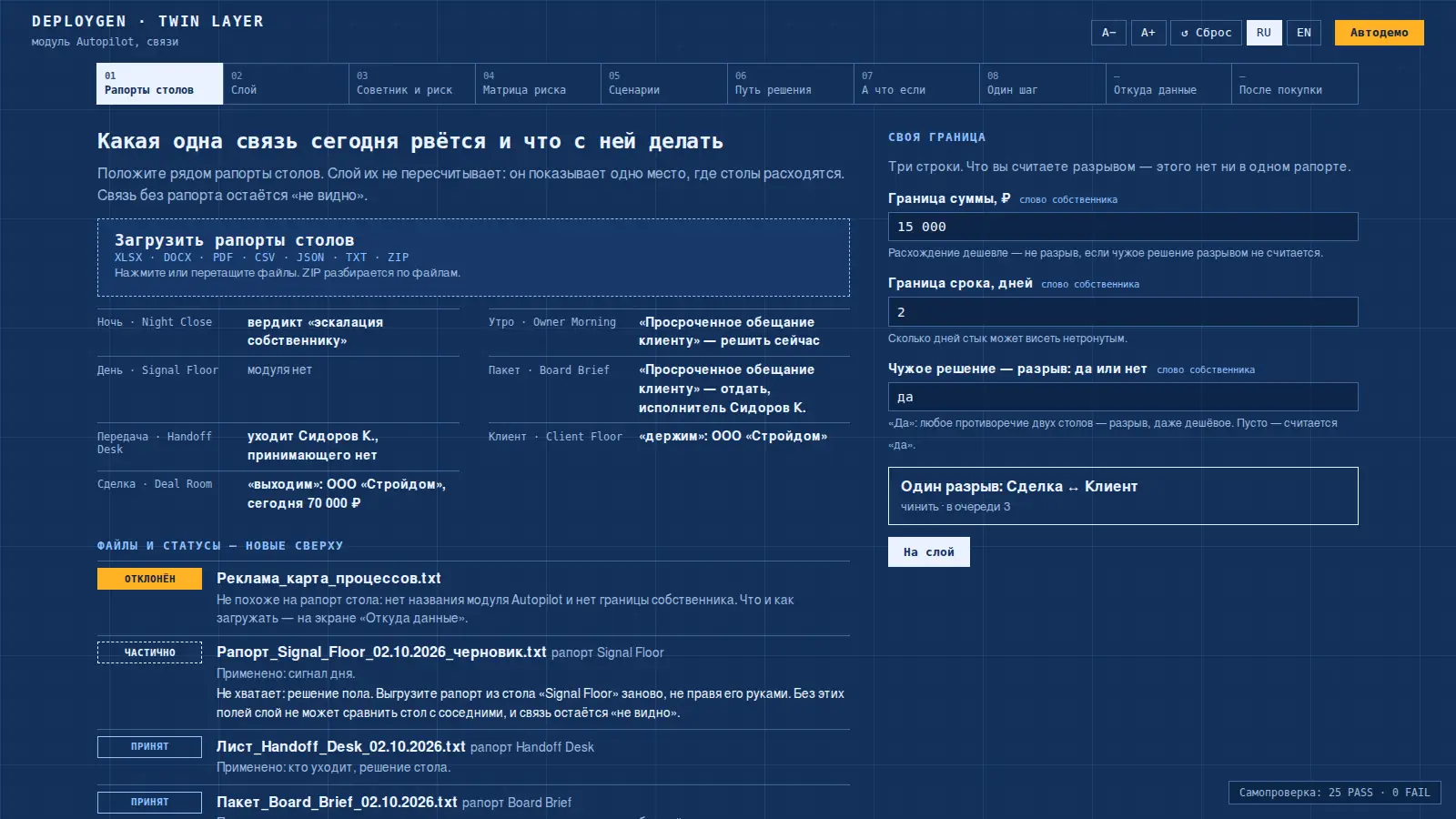Open the 'Советник и риск' tab
This screenshot has width=1456, height=819.
click(x=412, y=84)
